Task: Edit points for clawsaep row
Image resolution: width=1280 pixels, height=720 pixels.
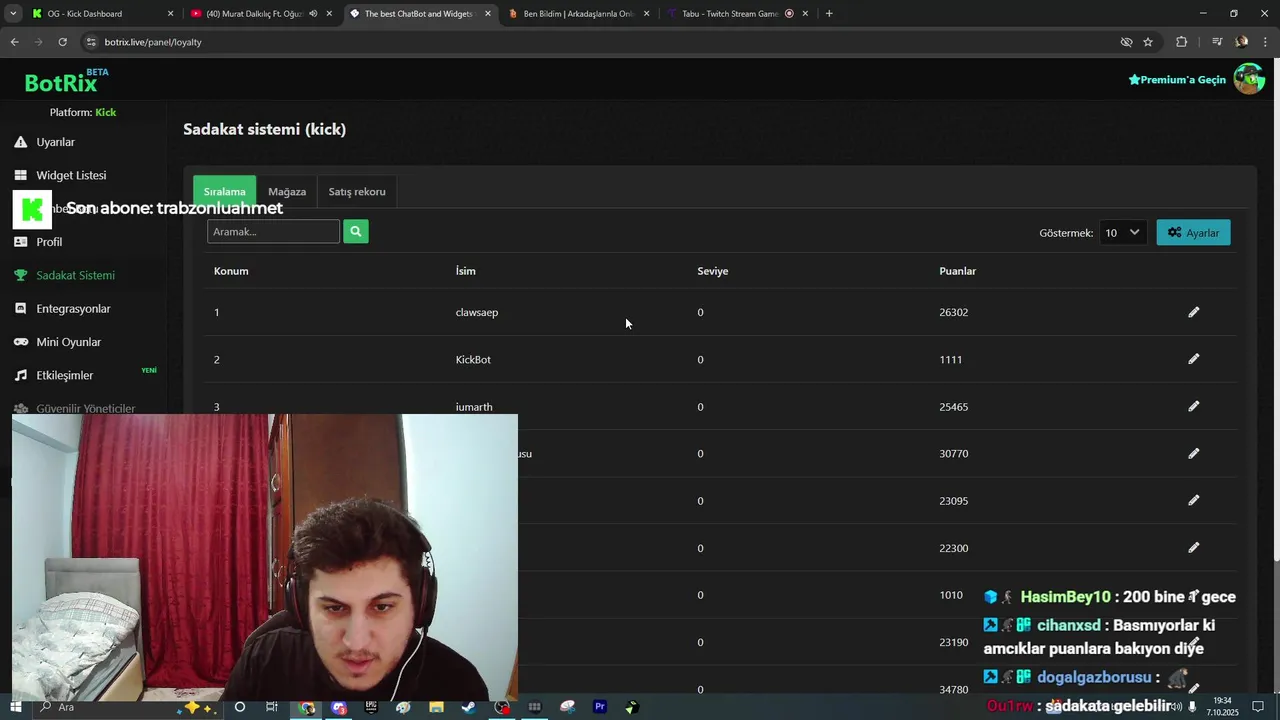Action: 1193,312
